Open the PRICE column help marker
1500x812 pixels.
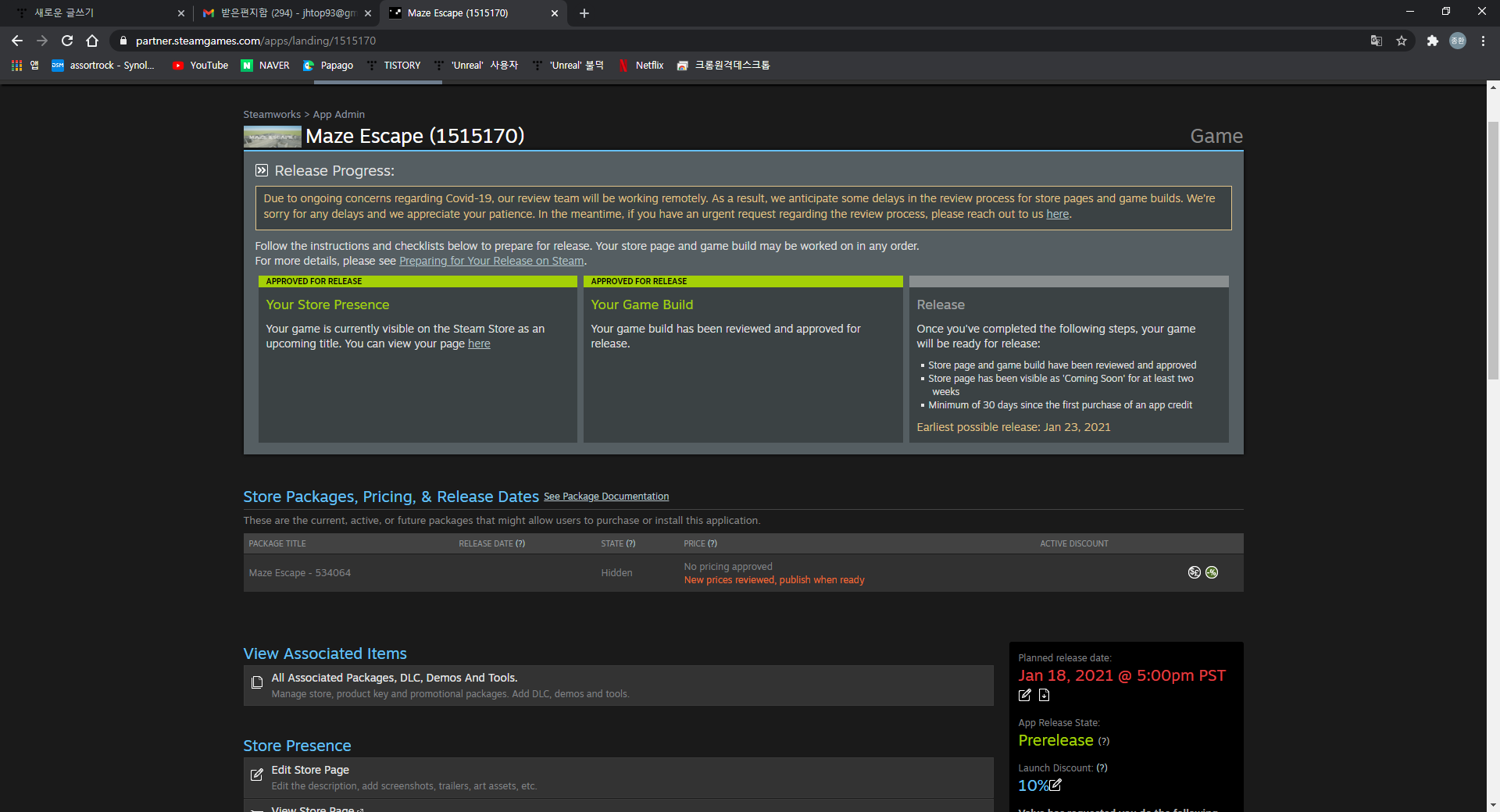coord(712,543)
